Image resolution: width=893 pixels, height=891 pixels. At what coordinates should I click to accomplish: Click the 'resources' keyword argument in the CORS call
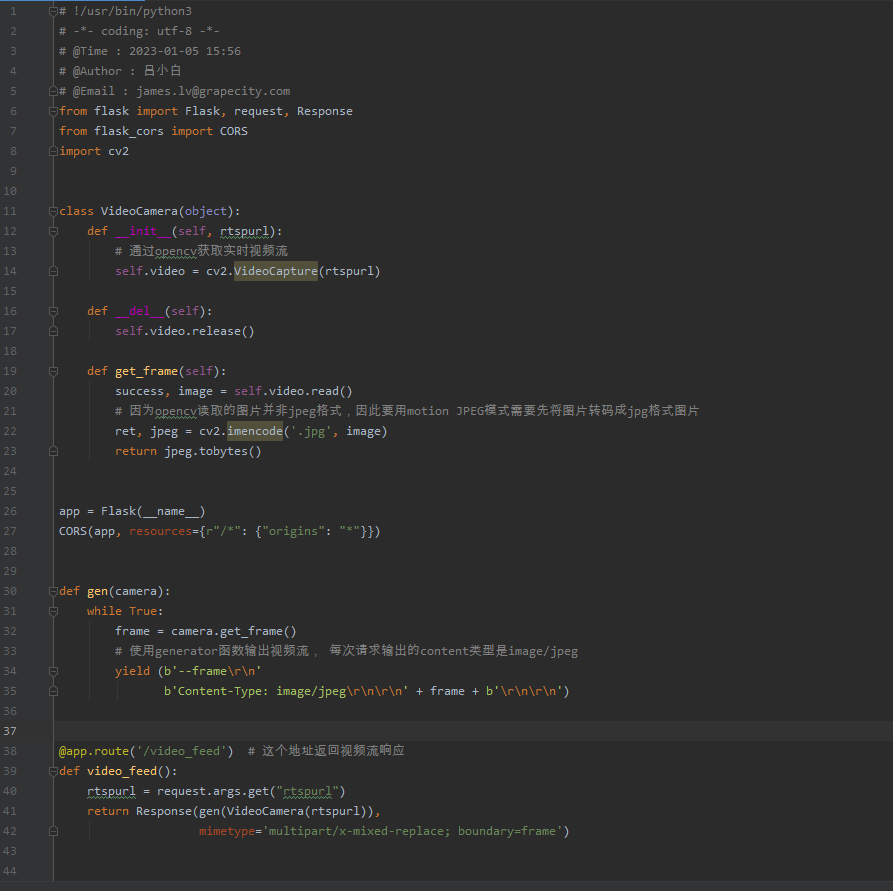[161, 531]
